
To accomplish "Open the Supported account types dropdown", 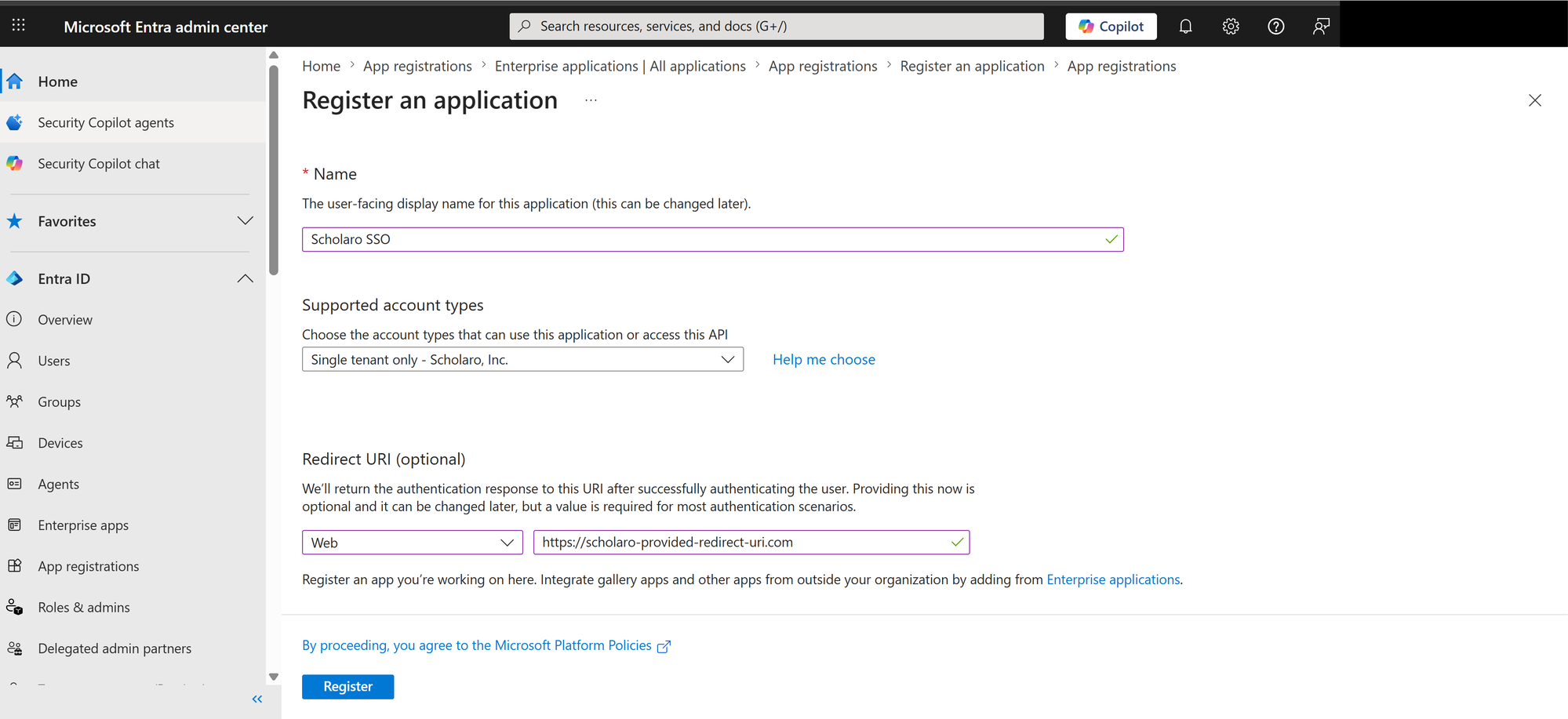I will coord(522,360).
